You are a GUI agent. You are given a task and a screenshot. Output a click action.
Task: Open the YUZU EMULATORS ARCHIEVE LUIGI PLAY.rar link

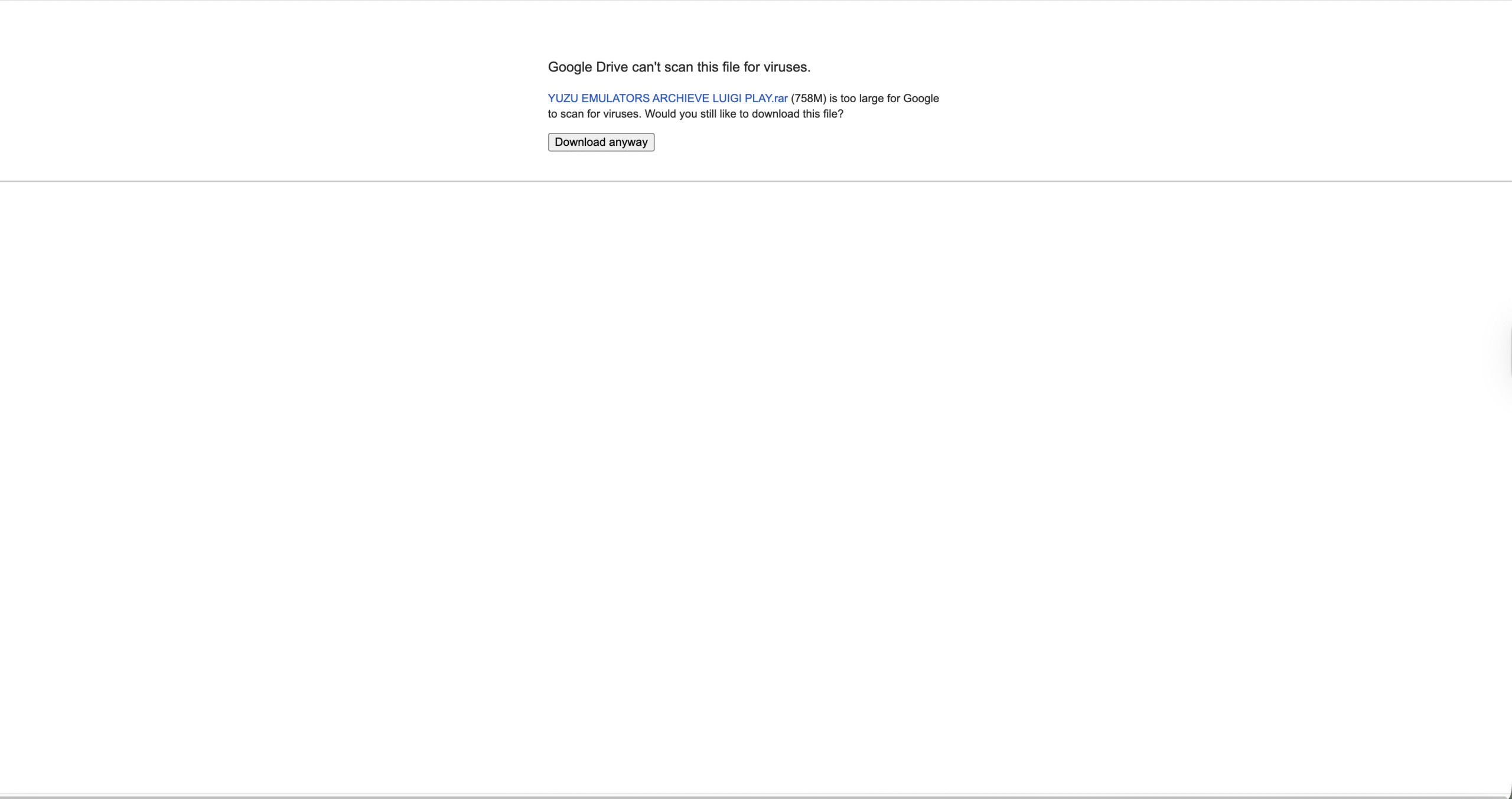[667, 99]
